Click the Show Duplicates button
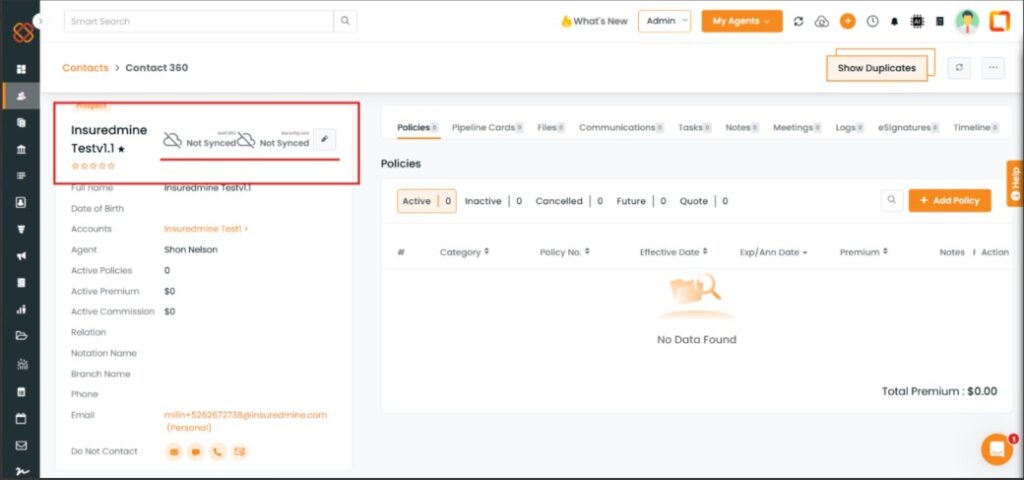The width and height of the screenshot is (1024, 480). coord(876,68)
